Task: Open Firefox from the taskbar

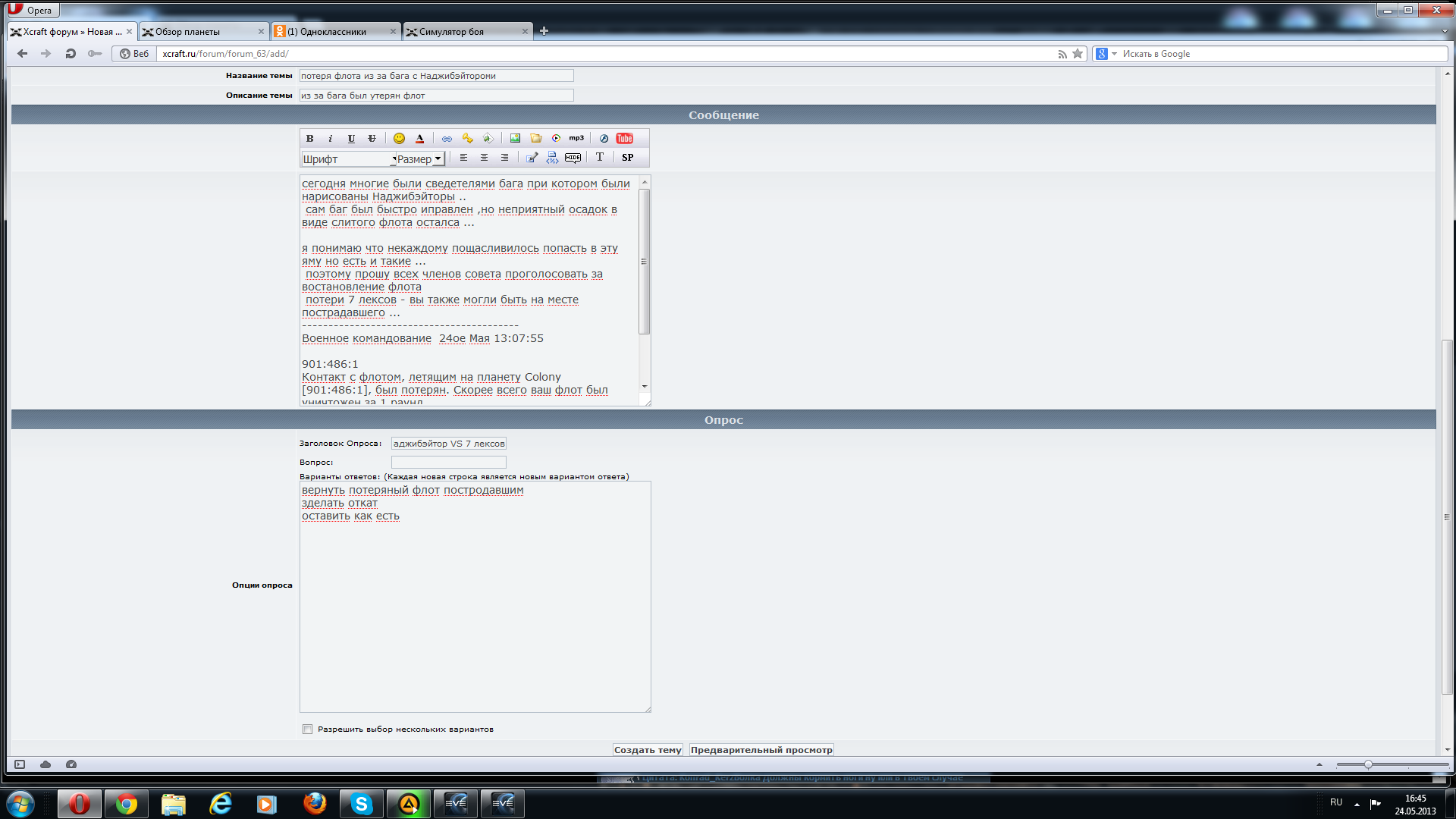Action: click(315, 804)
